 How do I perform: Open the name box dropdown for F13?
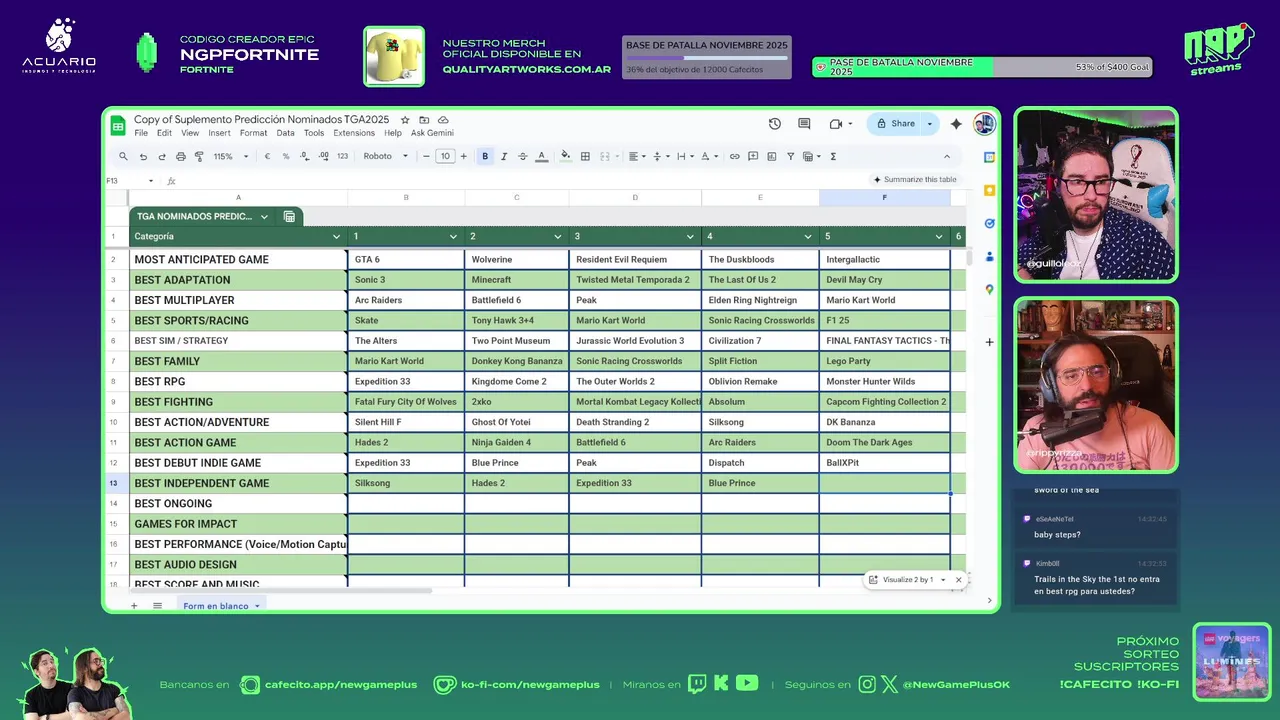[151, 181]
